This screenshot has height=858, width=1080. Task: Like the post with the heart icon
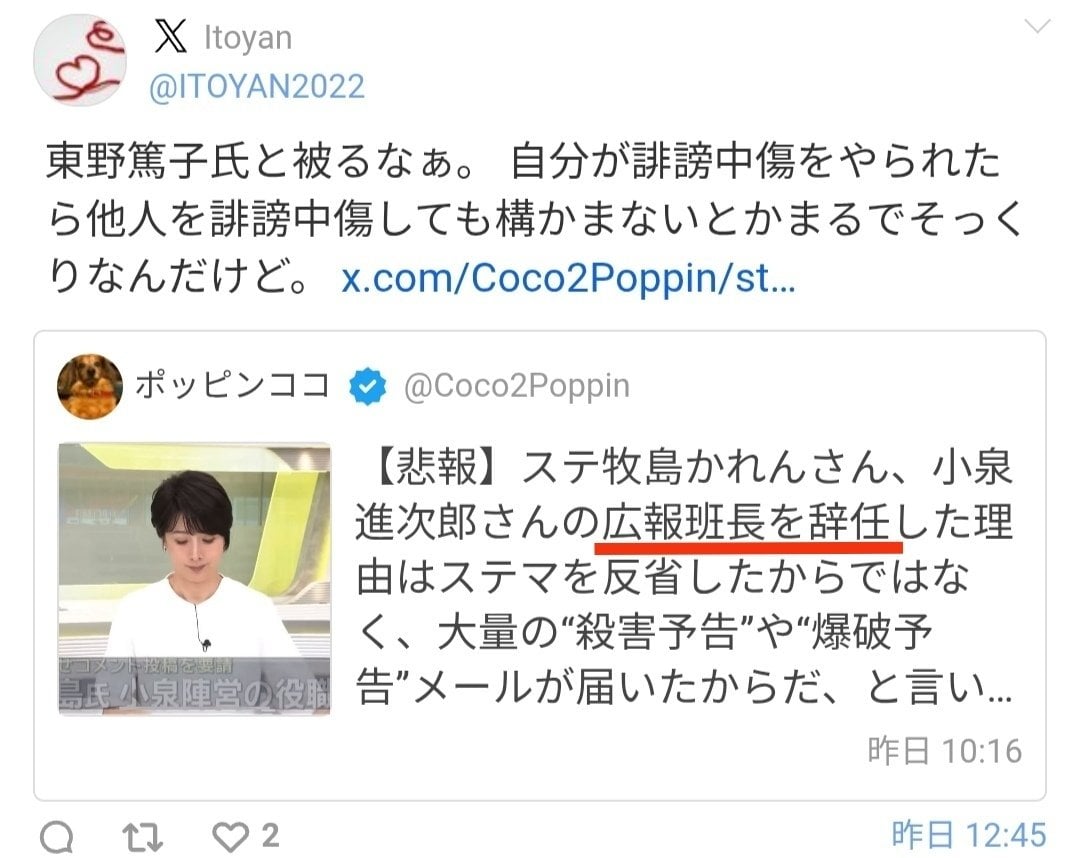coord(230,837)
